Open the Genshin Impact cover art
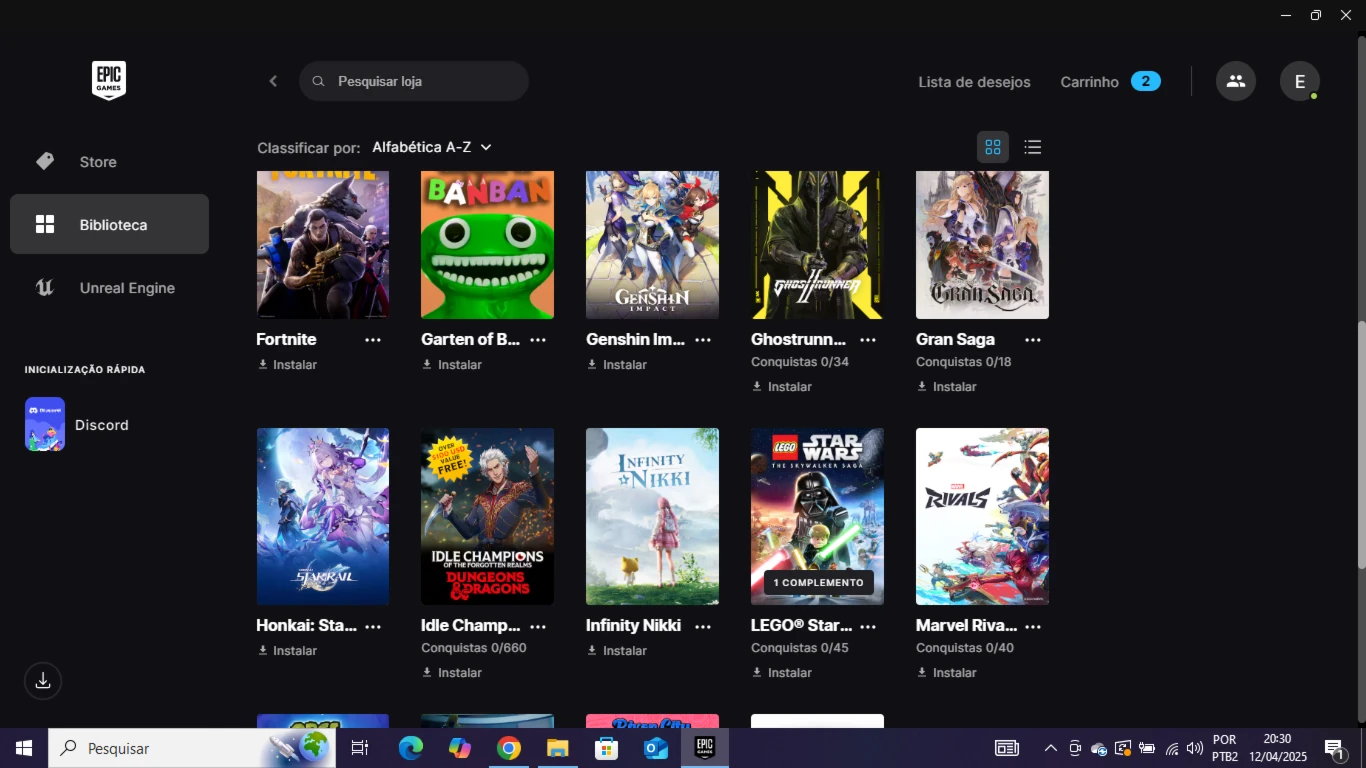 652,245
